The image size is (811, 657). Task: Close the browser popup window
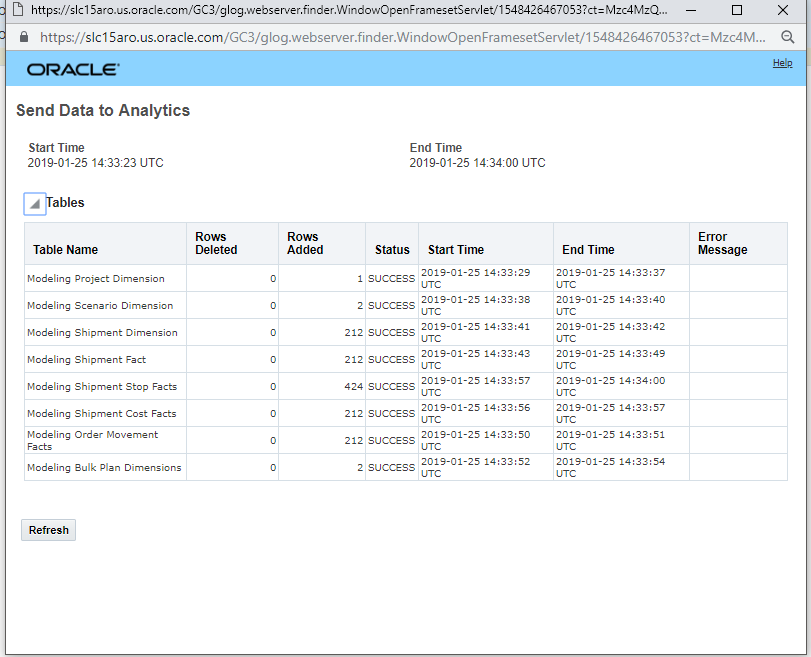tap(783, 10)
